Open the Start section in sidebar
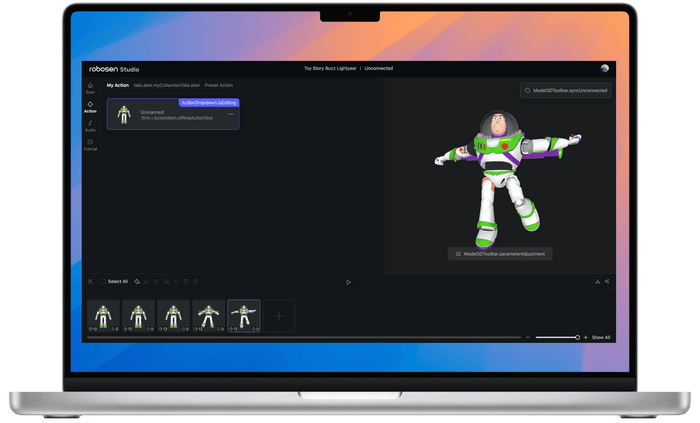The image size is (700, 423). pyautogui.click(x=90, y=88)
